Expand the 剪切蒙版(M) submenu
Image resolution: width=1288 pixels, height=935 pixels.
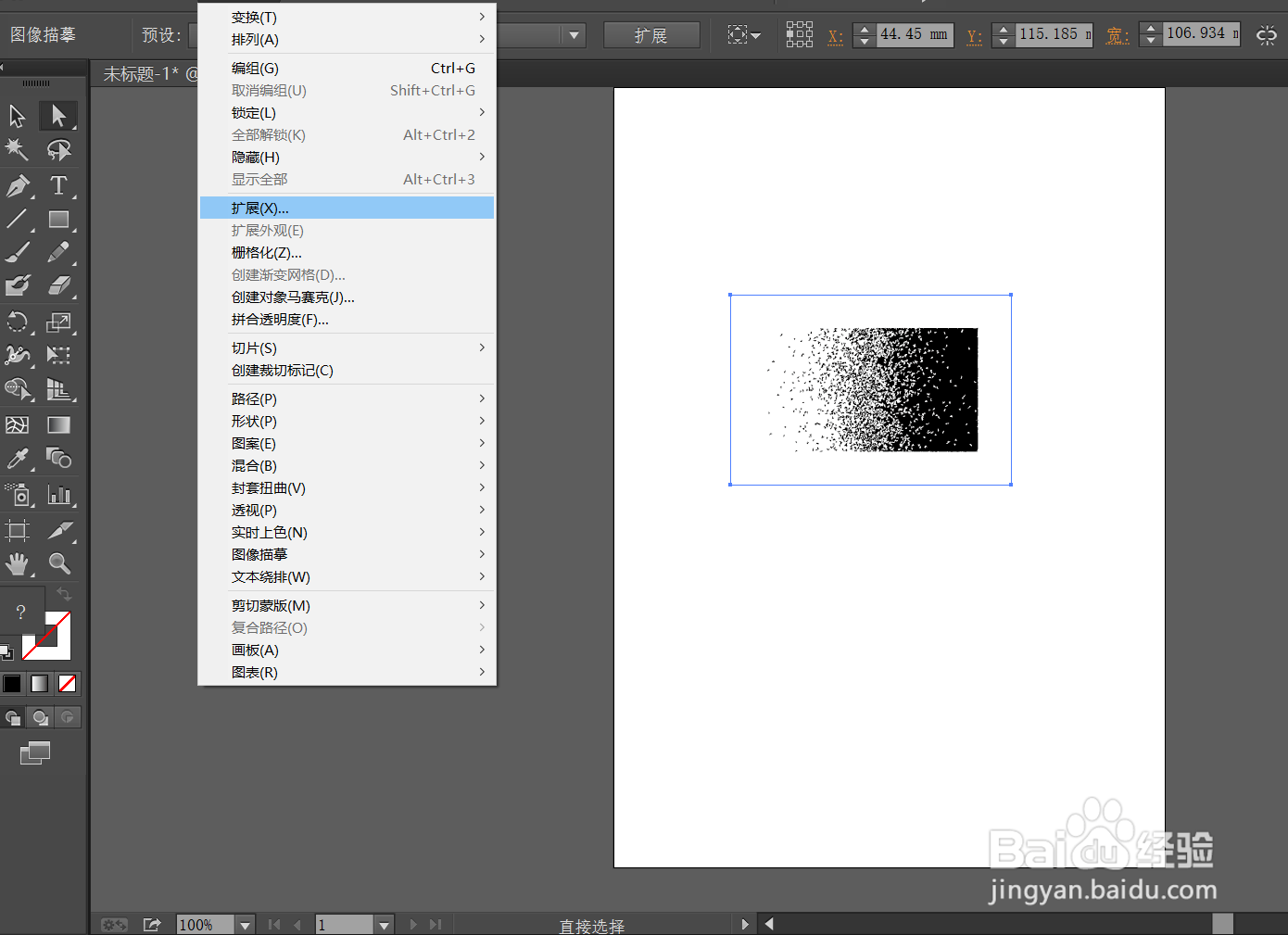coord(347,605)
